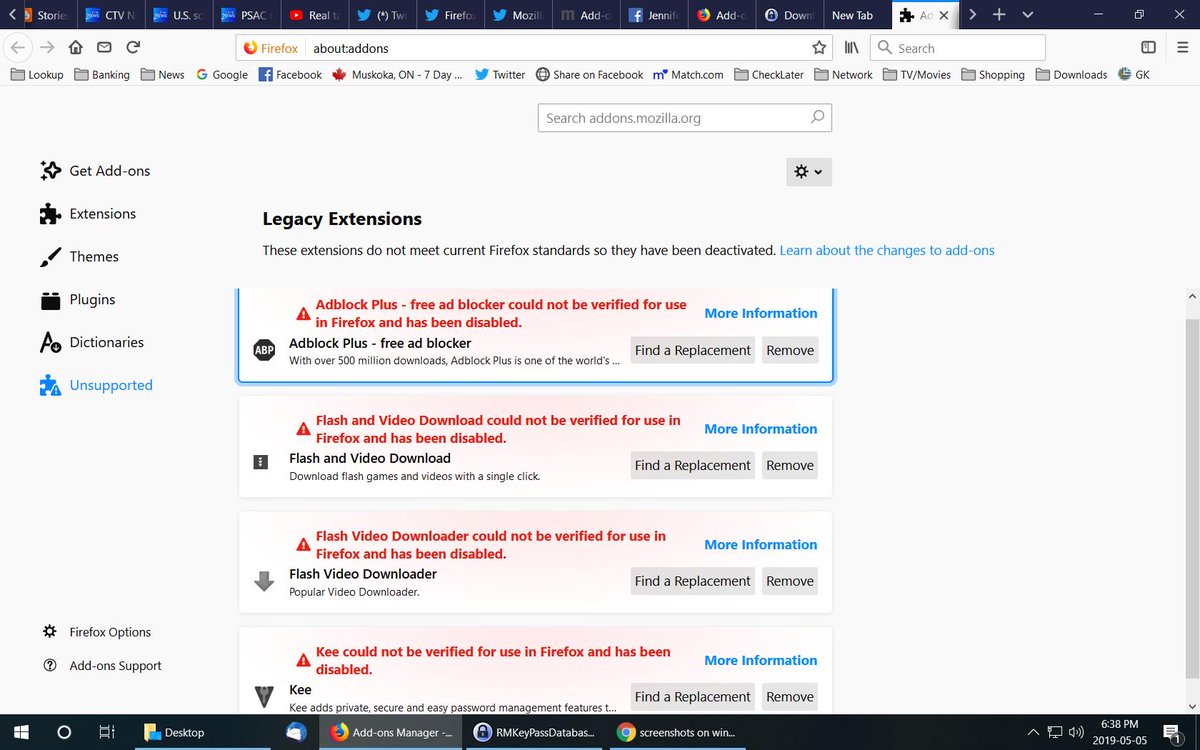Remove the Adblock Plus extension

click(790, 350)
